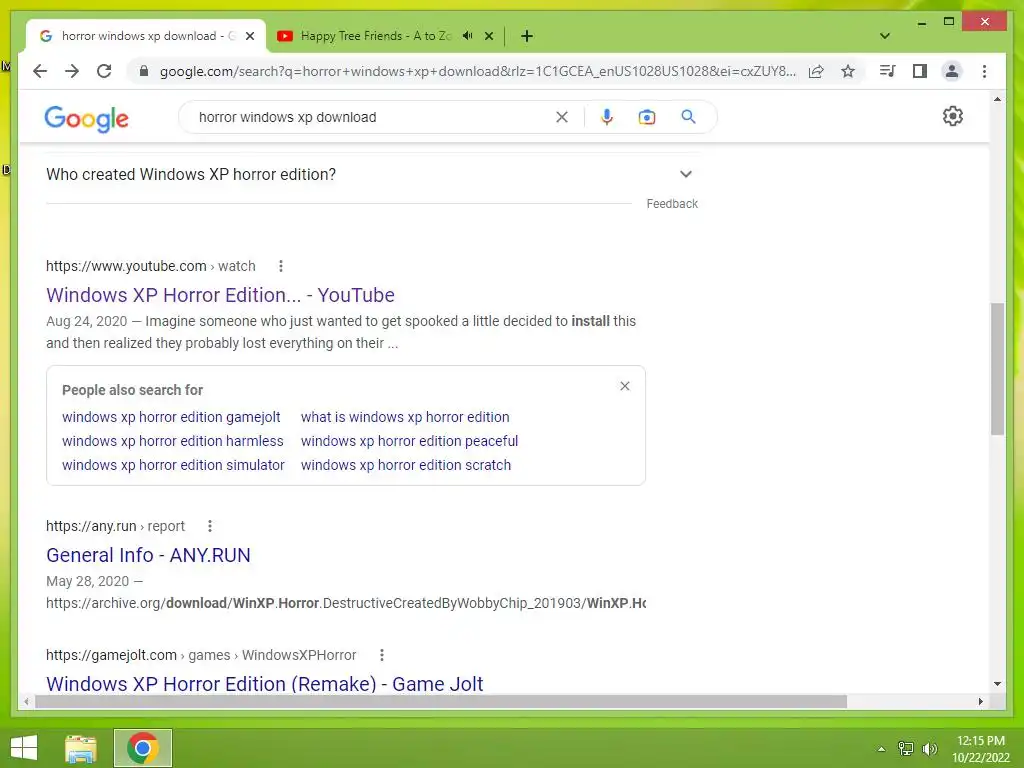Open the Windows Start menu

[x=24, y=748]
